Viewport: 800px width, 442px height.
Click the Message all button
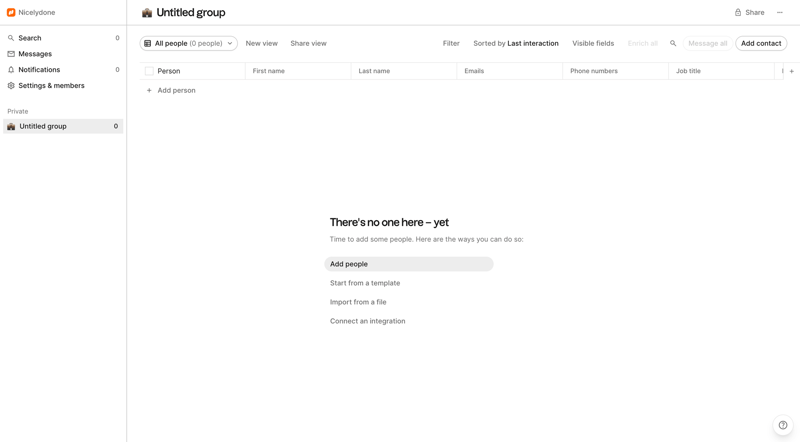pos(708,43)
